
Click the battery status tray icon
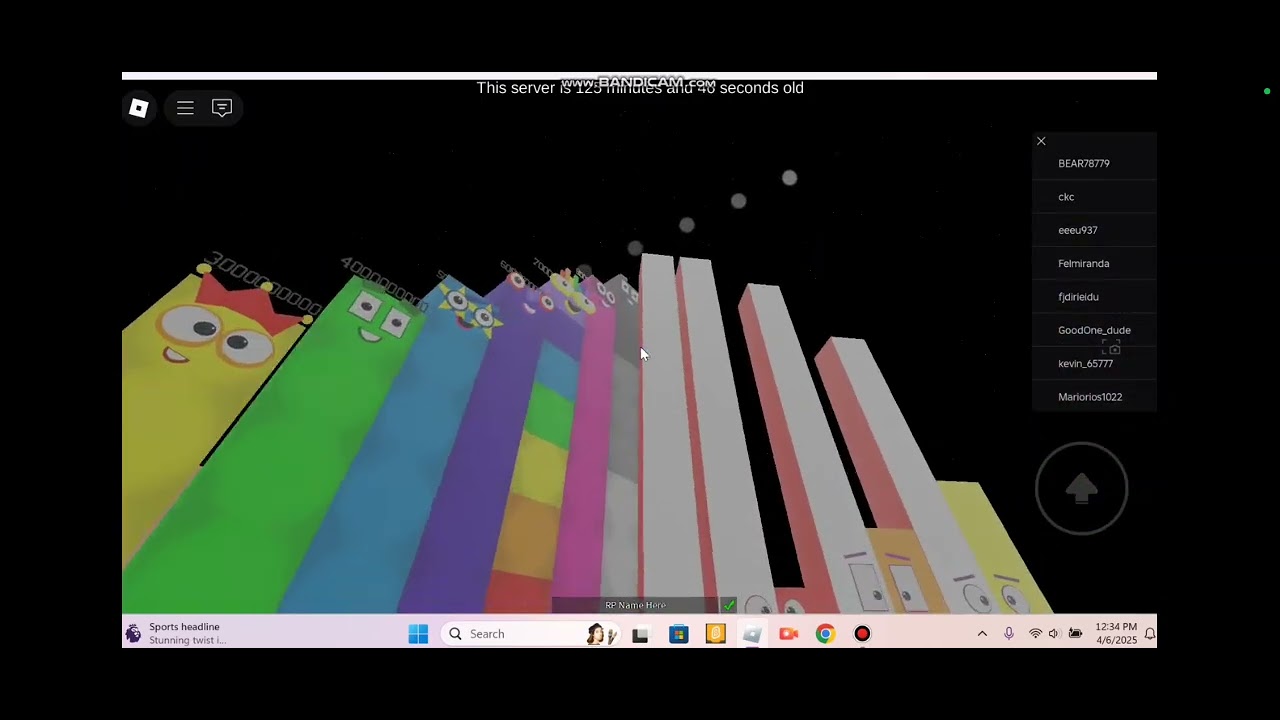(1075, 634)
